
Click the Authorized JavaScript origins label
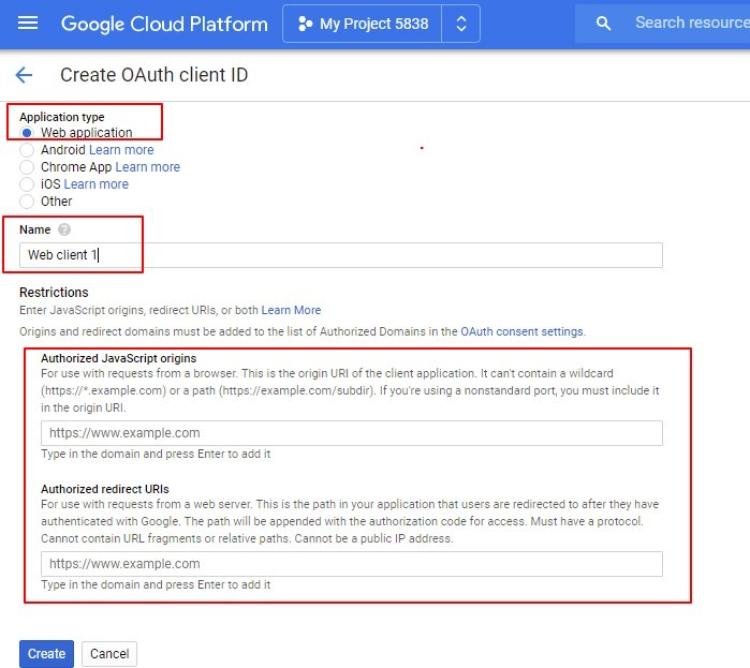point(119,358)
